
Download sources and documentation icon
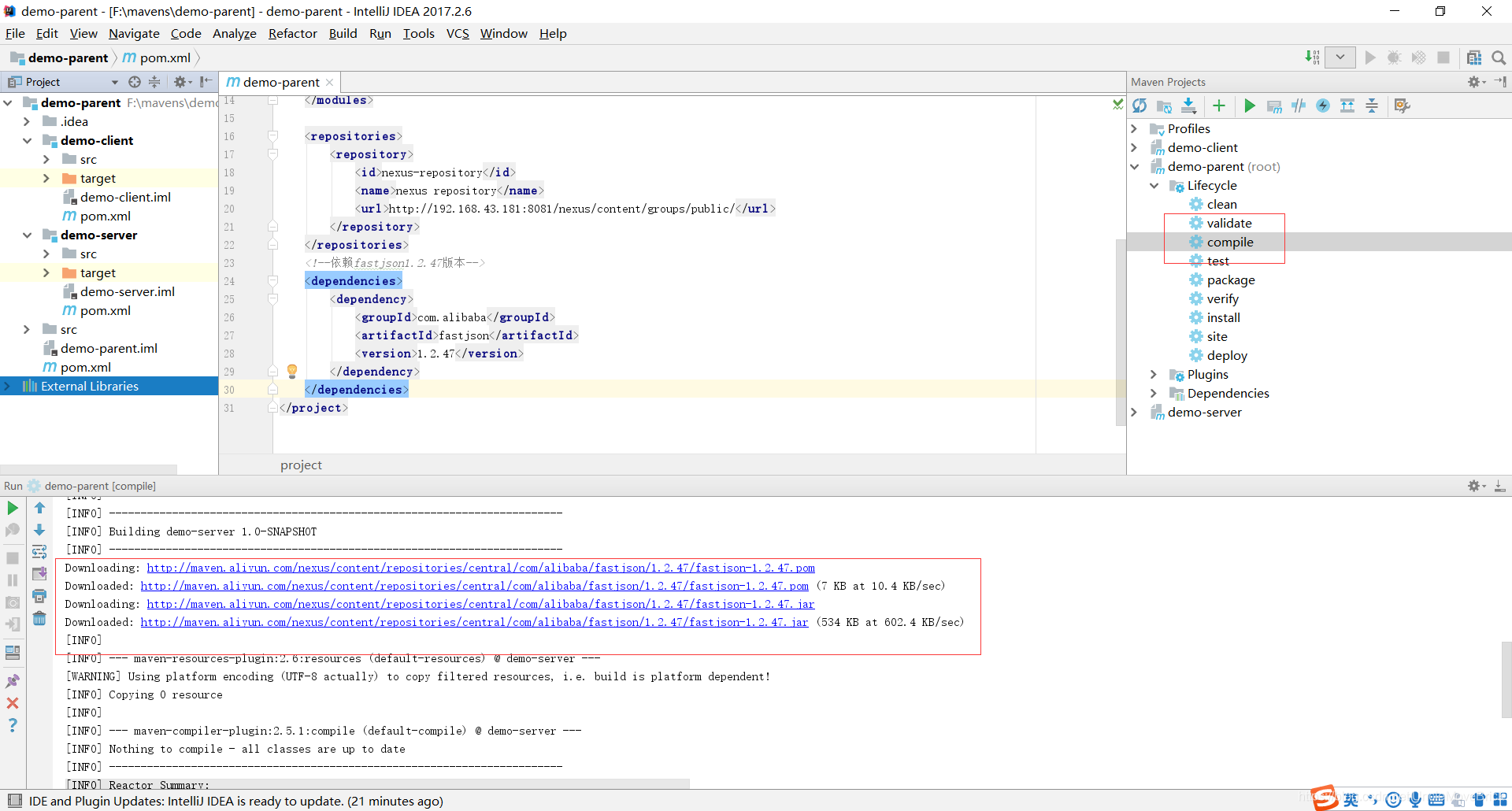(x=1188, y=106)
